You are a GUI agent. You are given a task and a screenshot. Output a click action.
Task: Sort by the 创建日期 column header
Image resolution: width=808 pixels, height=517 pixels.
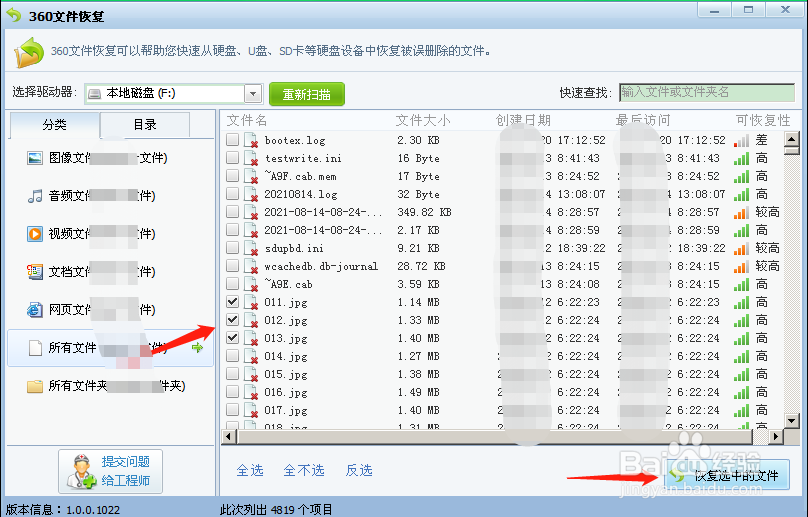click(523, 120)
